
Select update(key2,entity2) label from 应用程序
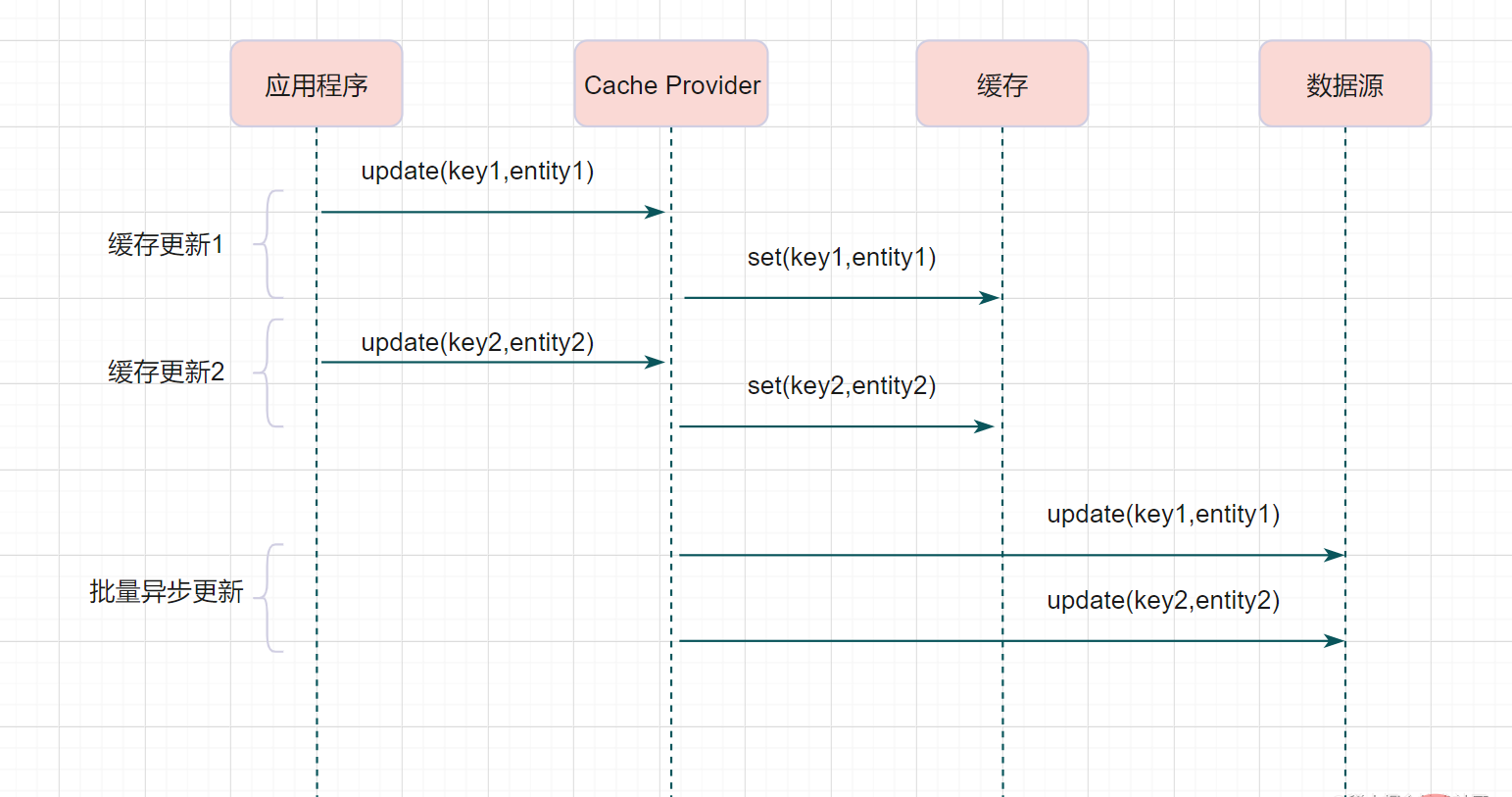(477, 342)
